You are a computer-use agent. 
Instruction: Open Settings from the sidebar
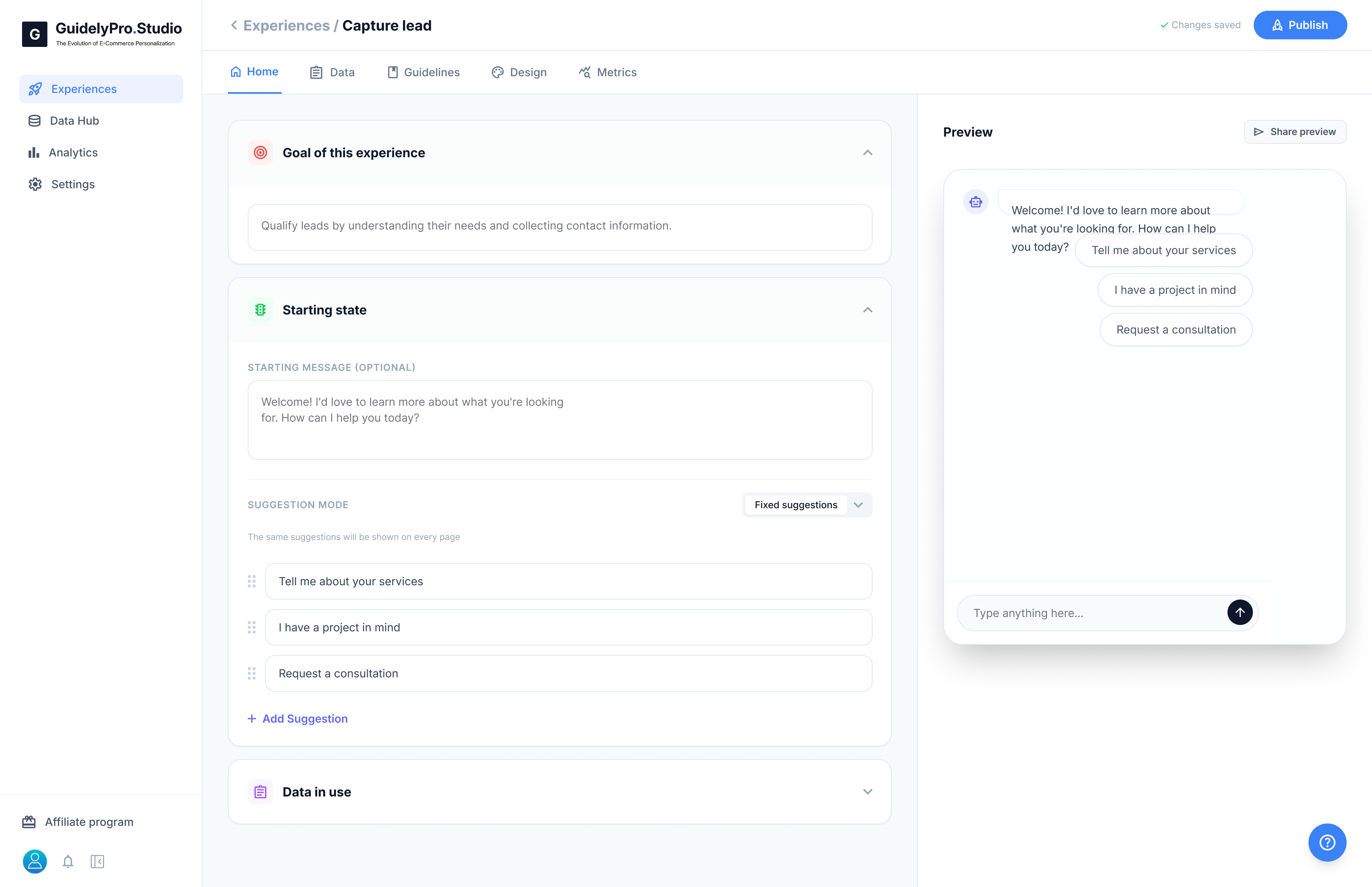[73, 184]
